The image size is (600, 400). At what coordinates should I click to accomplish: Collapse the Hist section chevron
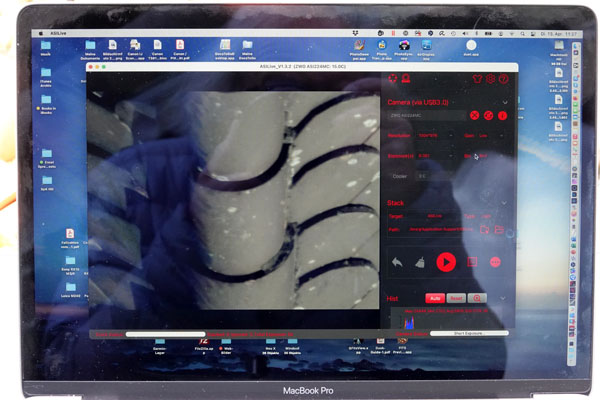coord(503,298)
